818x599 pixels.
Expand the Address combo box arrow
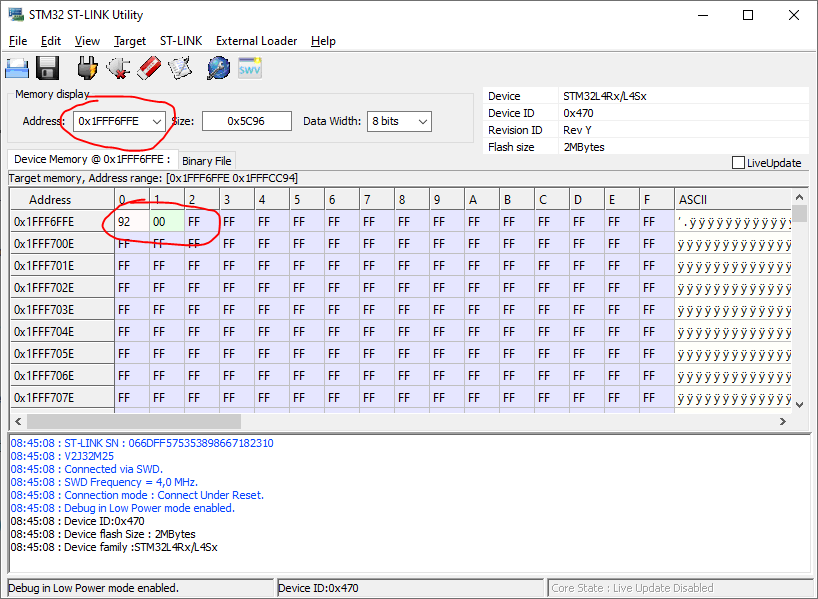(157, 122)
